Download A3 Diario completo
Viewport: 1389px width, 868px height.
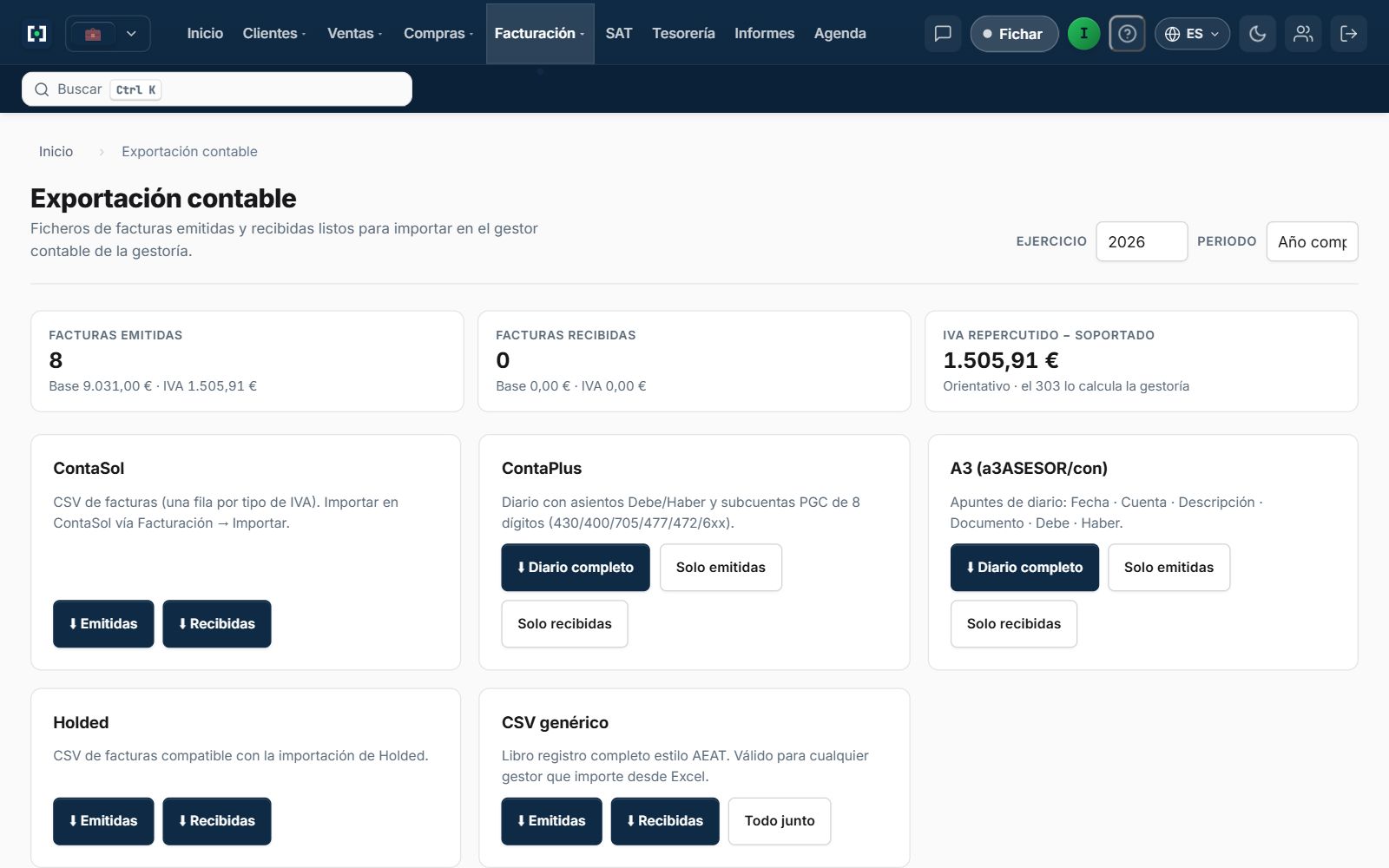coord(1024,567)
